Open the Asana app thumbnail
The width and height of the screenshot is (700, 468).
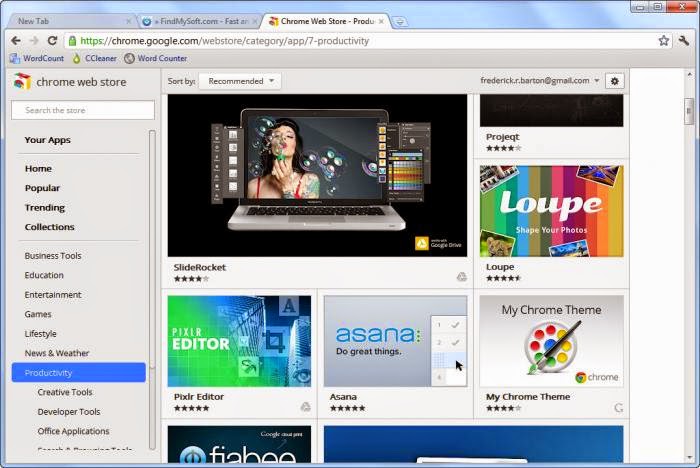click(396, 341)
